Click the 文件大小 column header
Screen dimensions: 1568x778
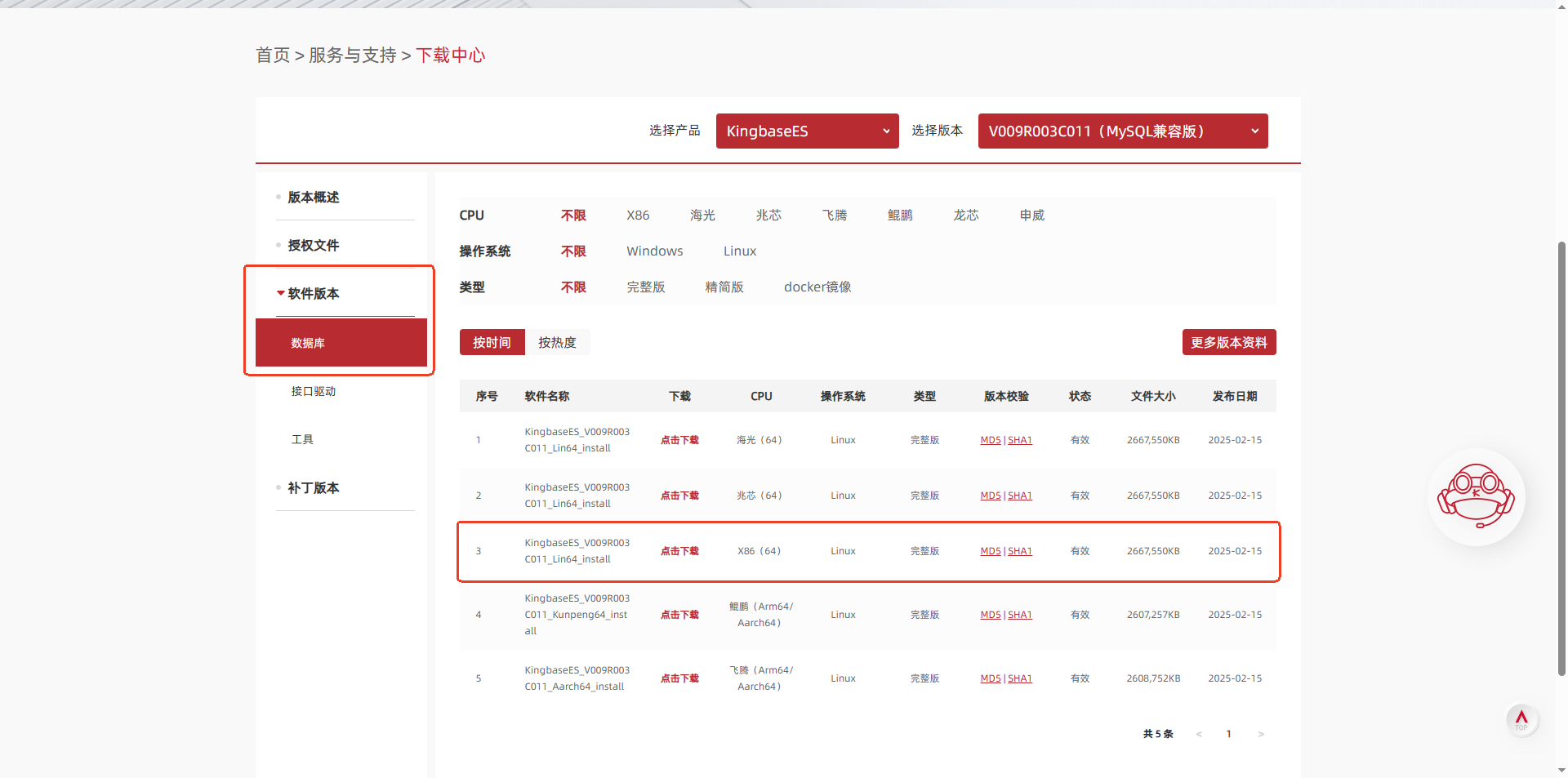(x=1153, y=396)
